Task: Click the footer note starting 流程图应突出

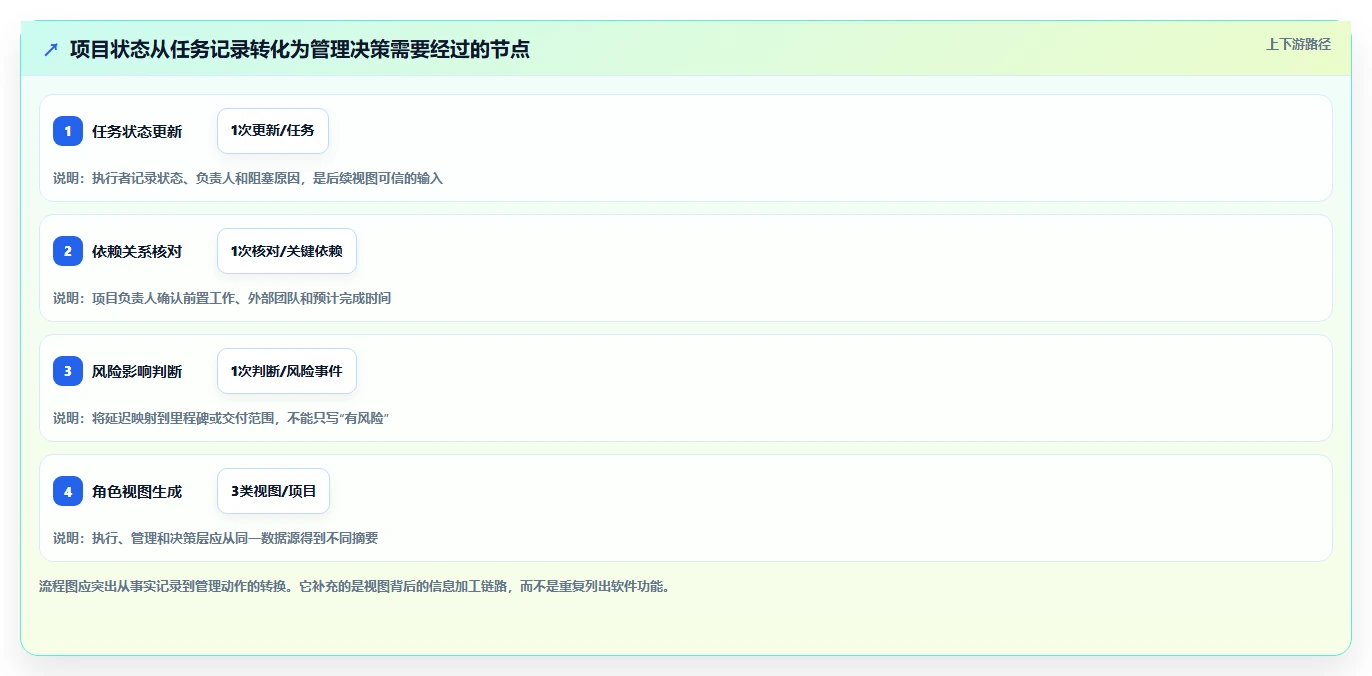Action: tap(354, 586)
